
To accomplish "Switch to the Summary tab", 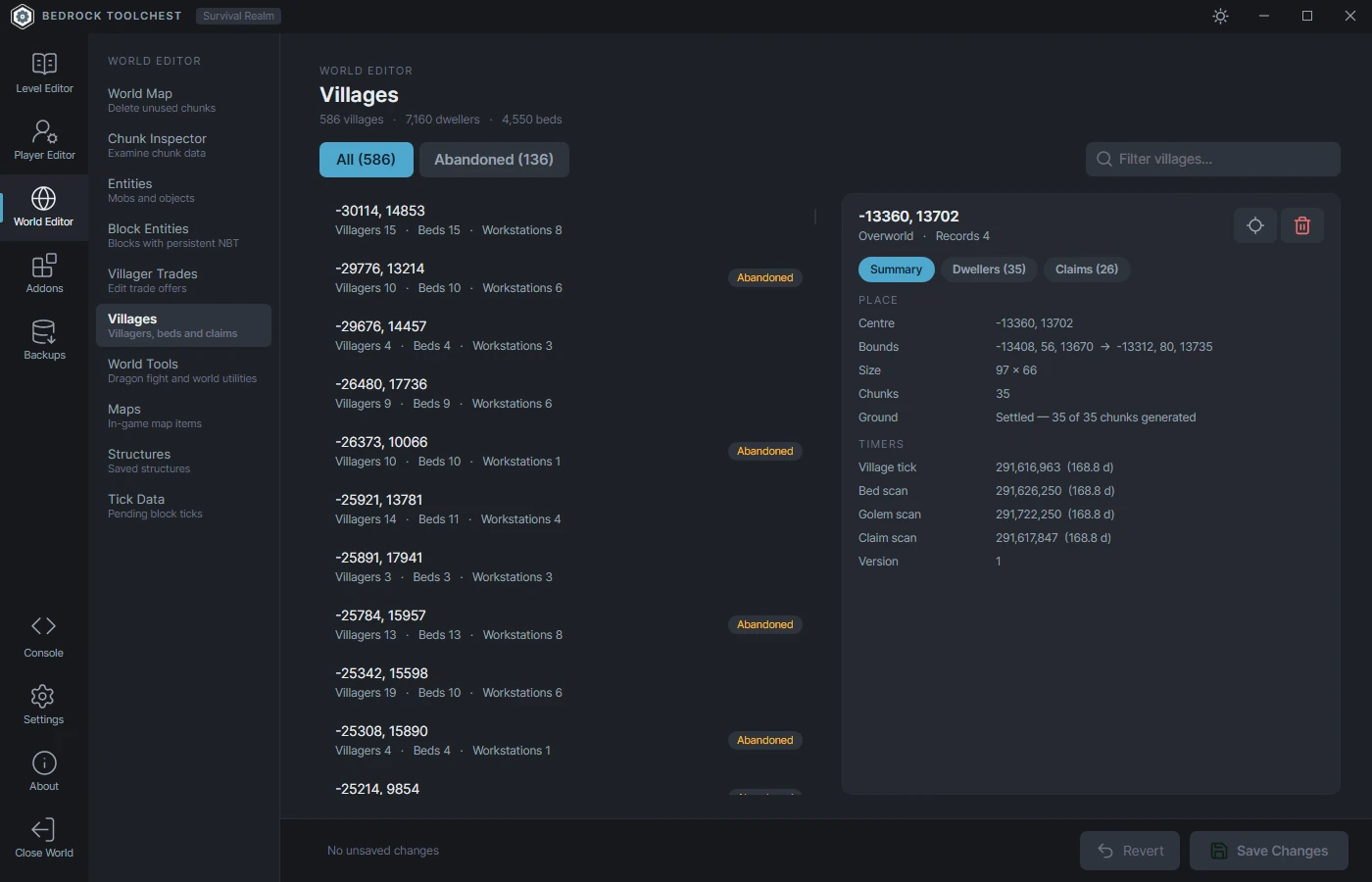I will point(896,269).
